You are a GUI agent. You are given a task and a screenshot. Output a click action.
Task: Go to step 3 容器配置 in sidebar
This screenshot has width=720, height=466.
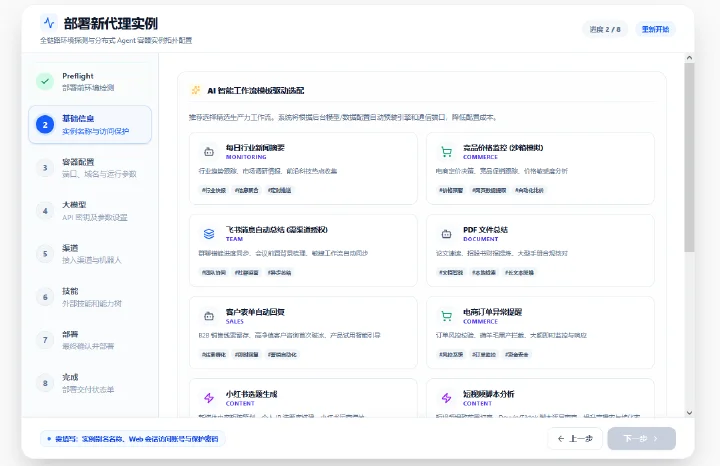coord(90,168)
